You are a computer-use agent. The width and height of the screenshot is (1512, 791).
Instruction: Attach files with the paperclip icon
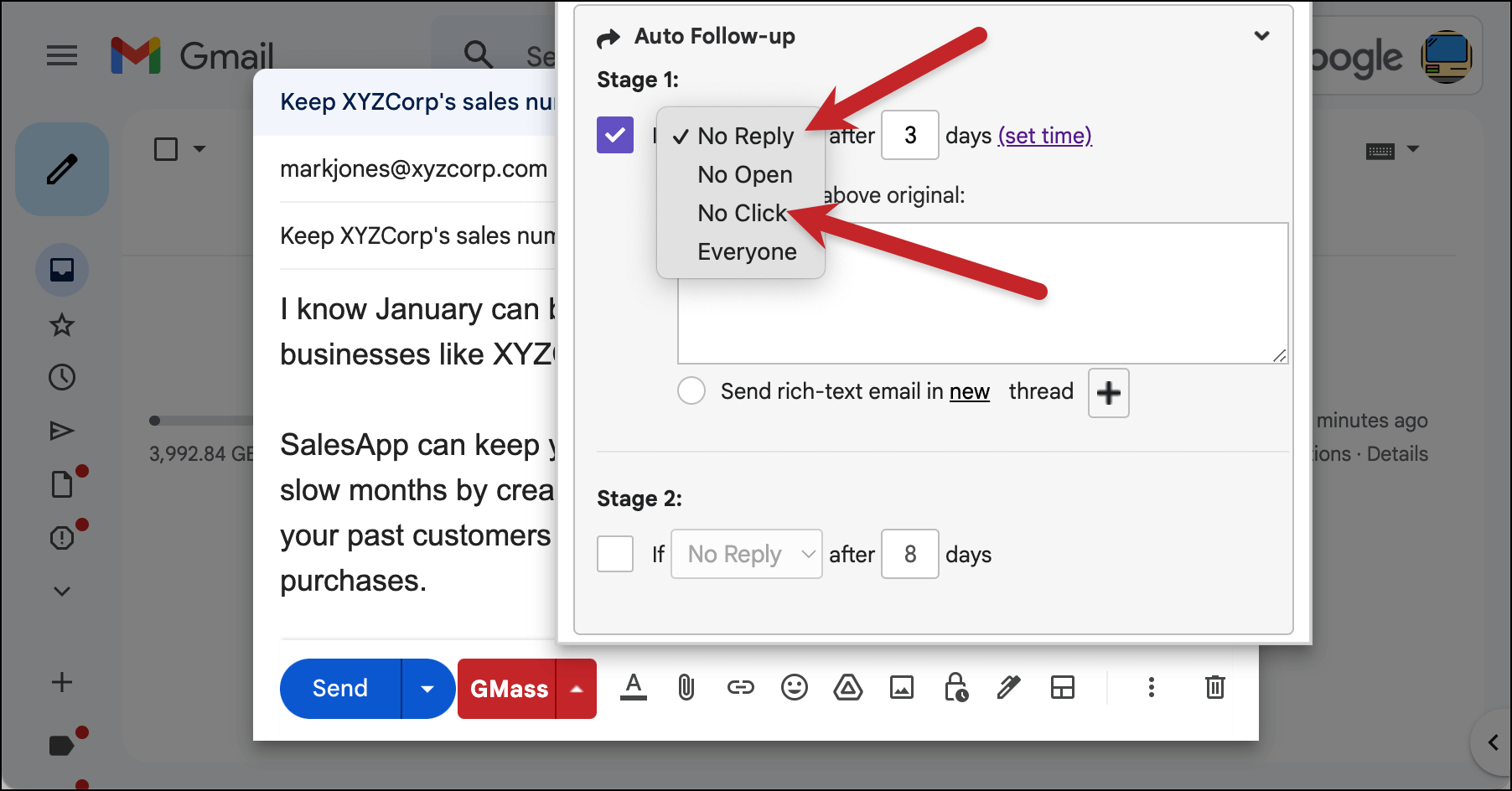click(686, 688)
